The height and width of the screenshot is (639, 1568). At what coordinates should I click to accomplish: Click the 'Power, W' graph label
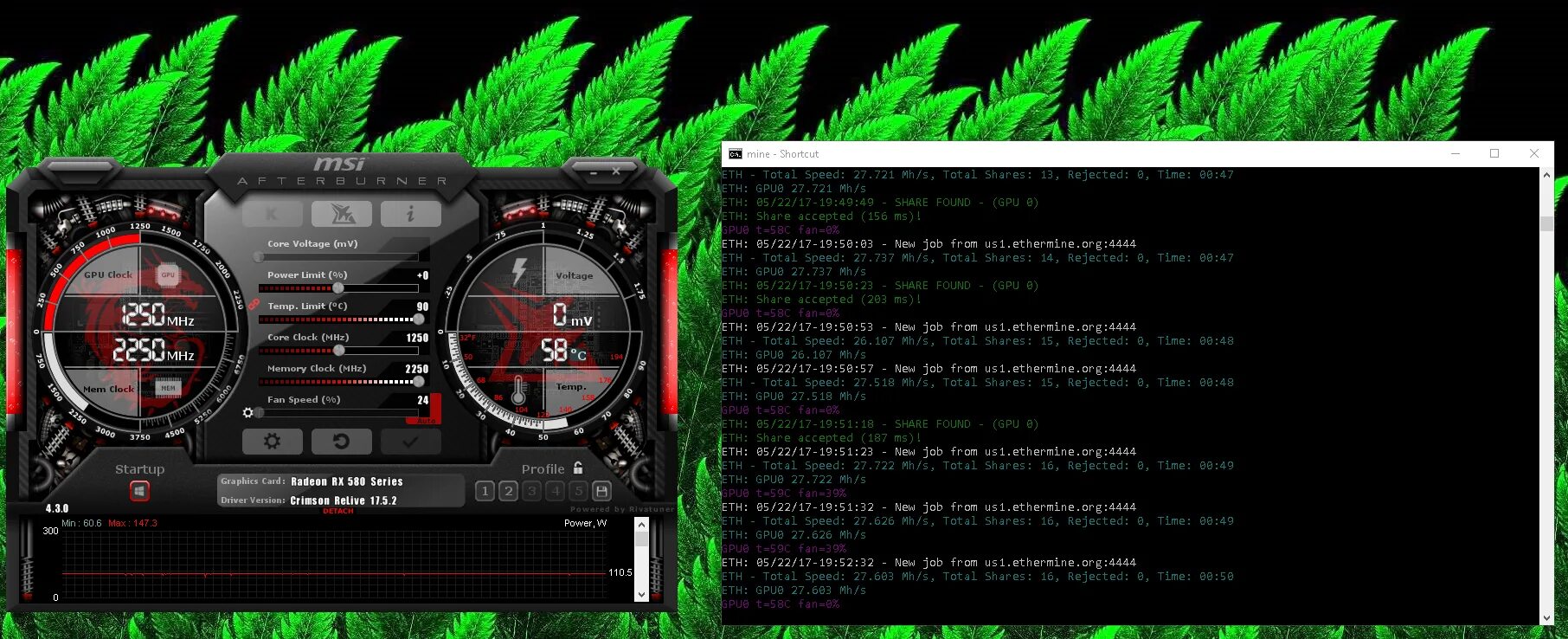585,523
